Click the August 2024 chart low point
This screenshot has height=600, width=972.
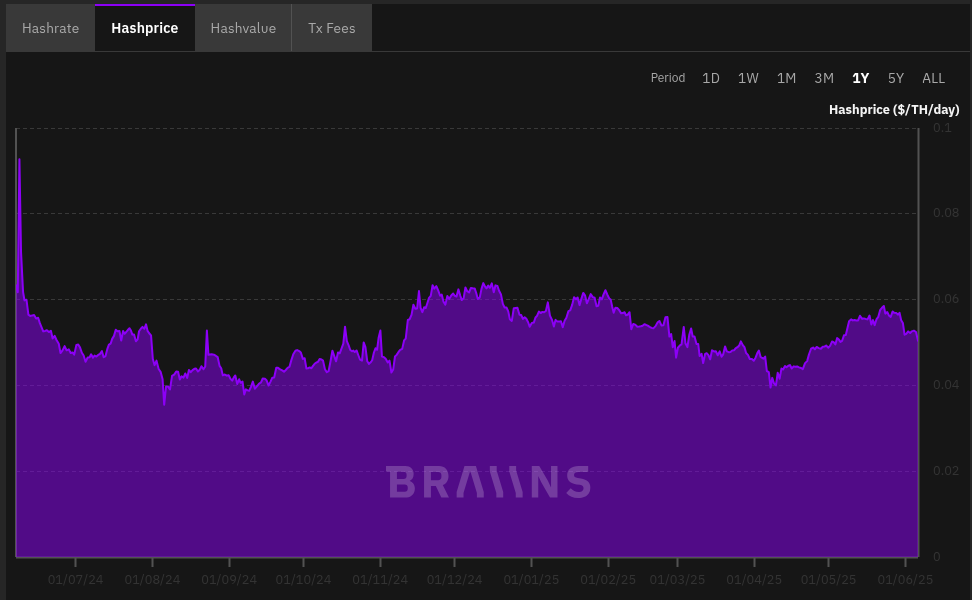(x=164, y=404)
